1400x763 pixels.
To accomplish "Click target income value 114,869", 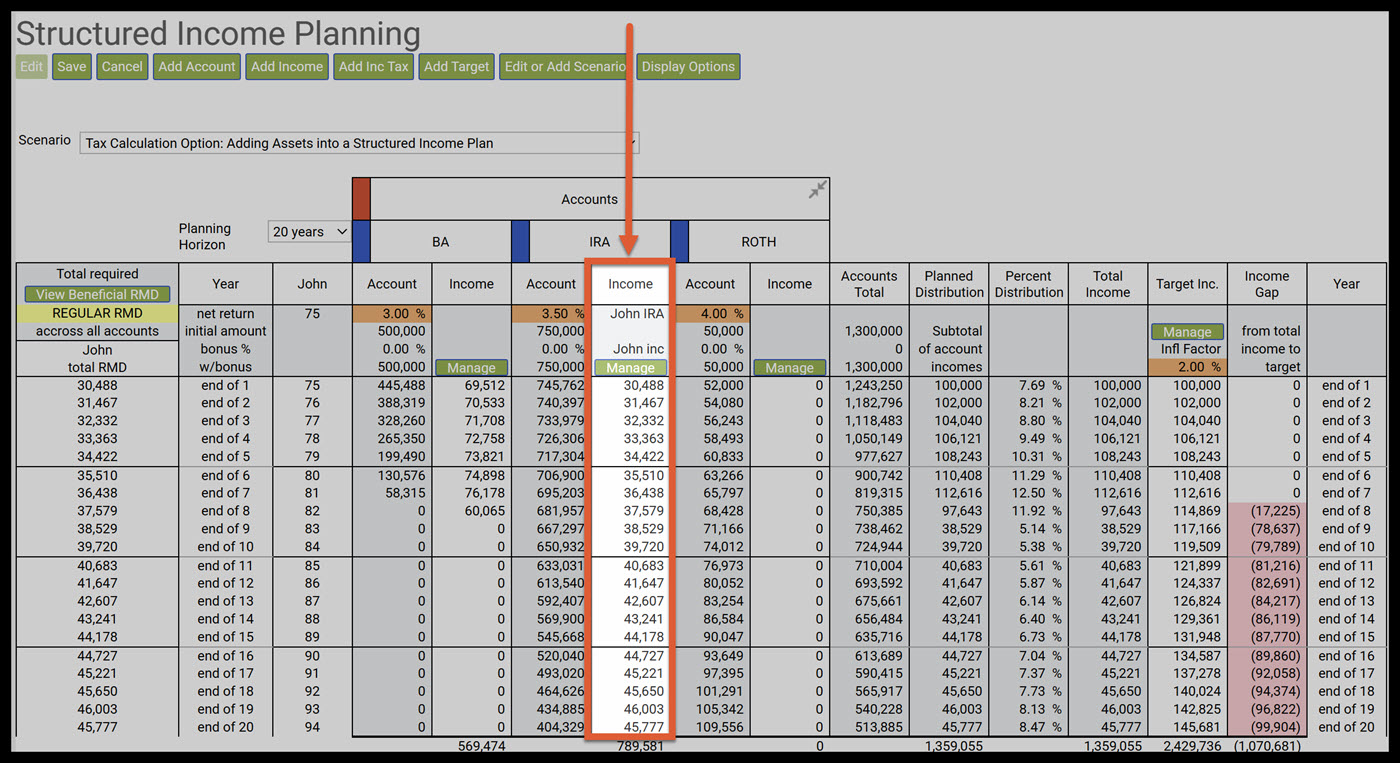I will tap(1196, 511).
